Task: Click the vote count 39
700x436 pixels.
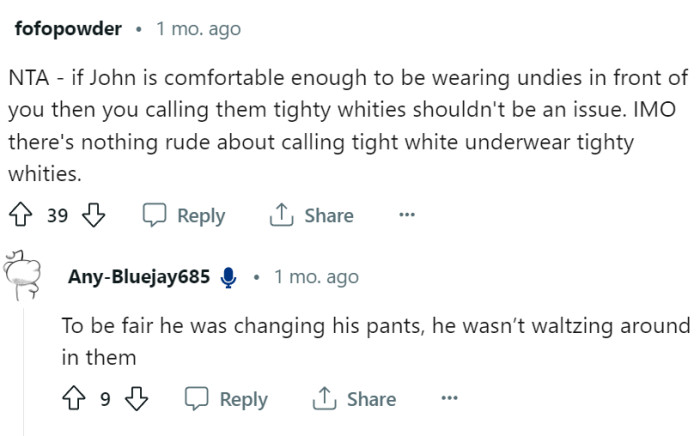Action: pyautogui.click(x=57, y=215)
